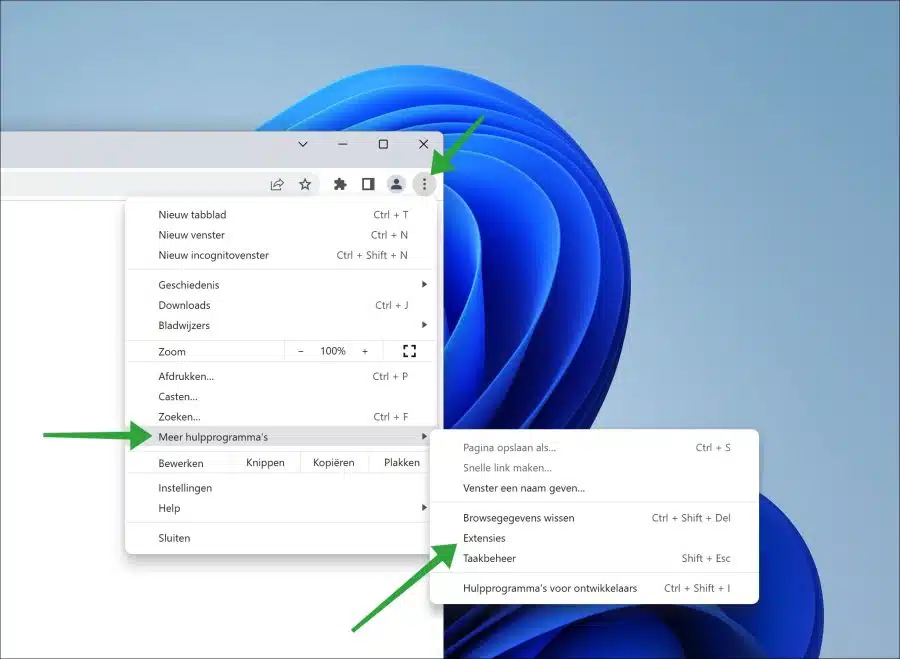This screenshot has height=659, width=900.
Task: Click Plakken in the Bewerken row
Action: (402, 463)
